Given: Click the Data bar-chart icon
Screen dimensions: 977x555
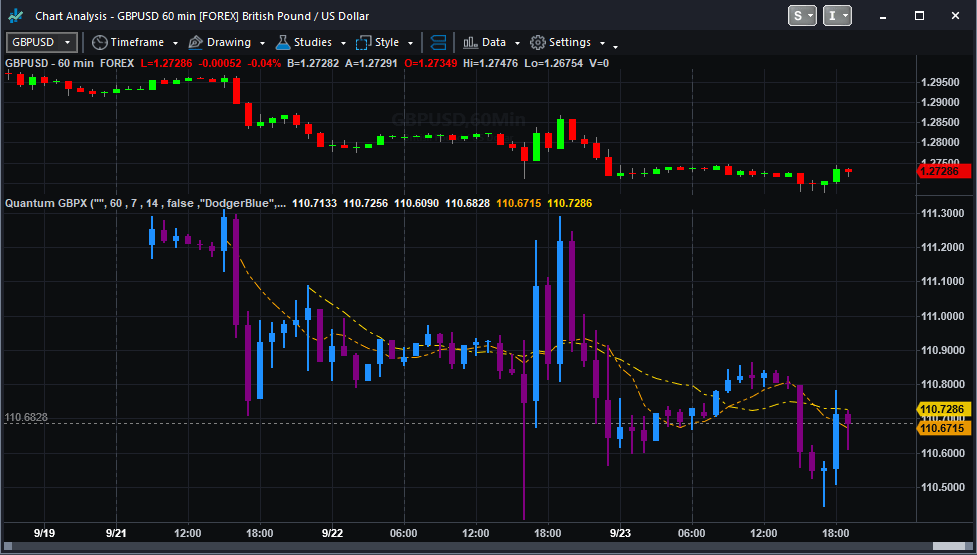Looking at the screenshot, I should click(469, 42).
